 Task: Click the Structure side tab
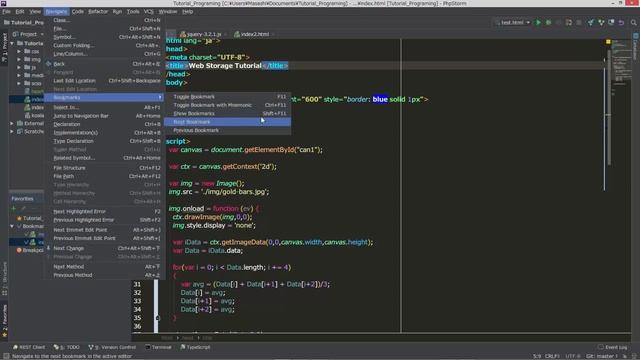point(4,278)
